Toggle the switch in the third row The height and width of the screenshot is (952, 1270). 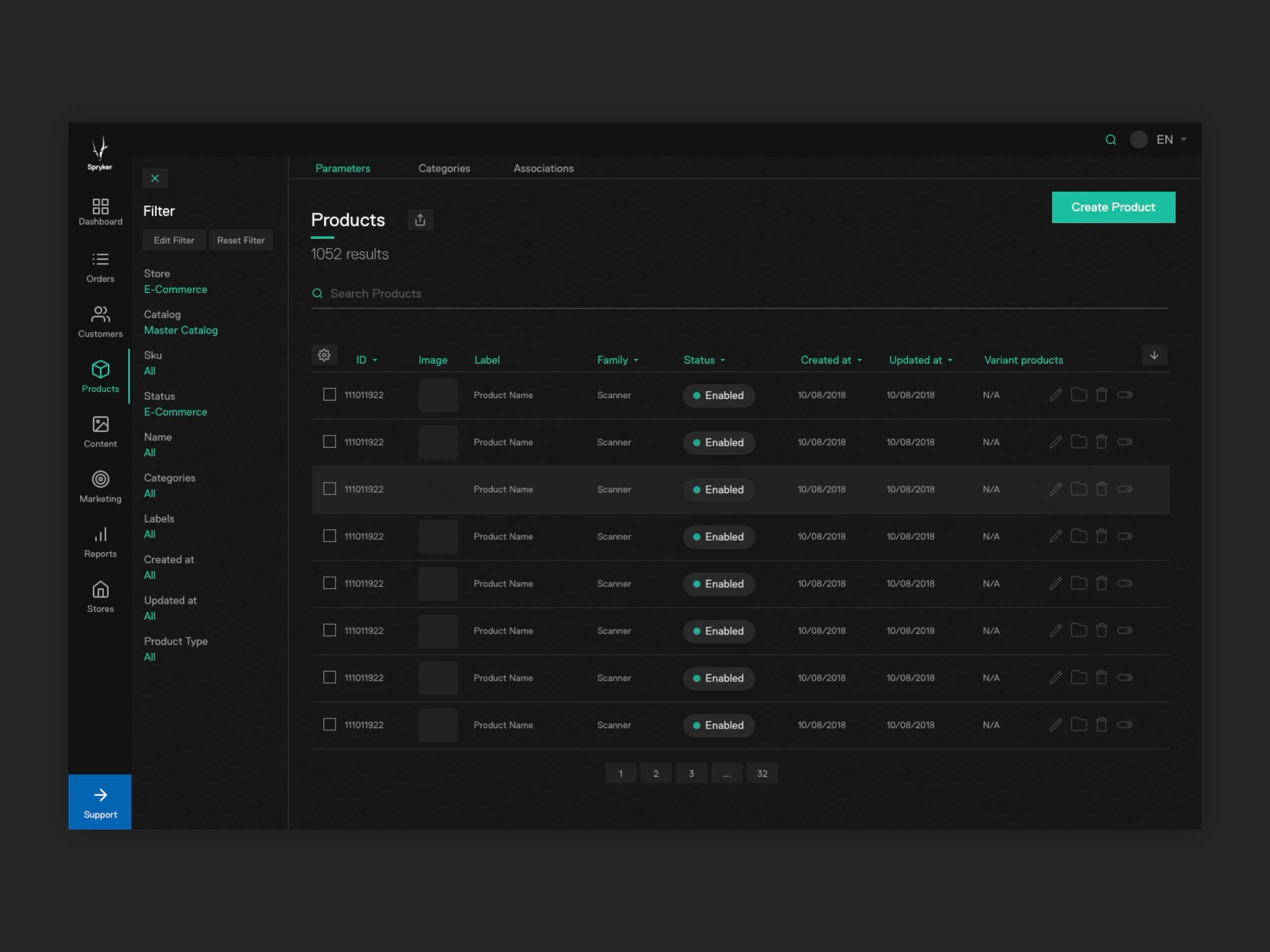pyautogui.click(x=1124, y=489)
